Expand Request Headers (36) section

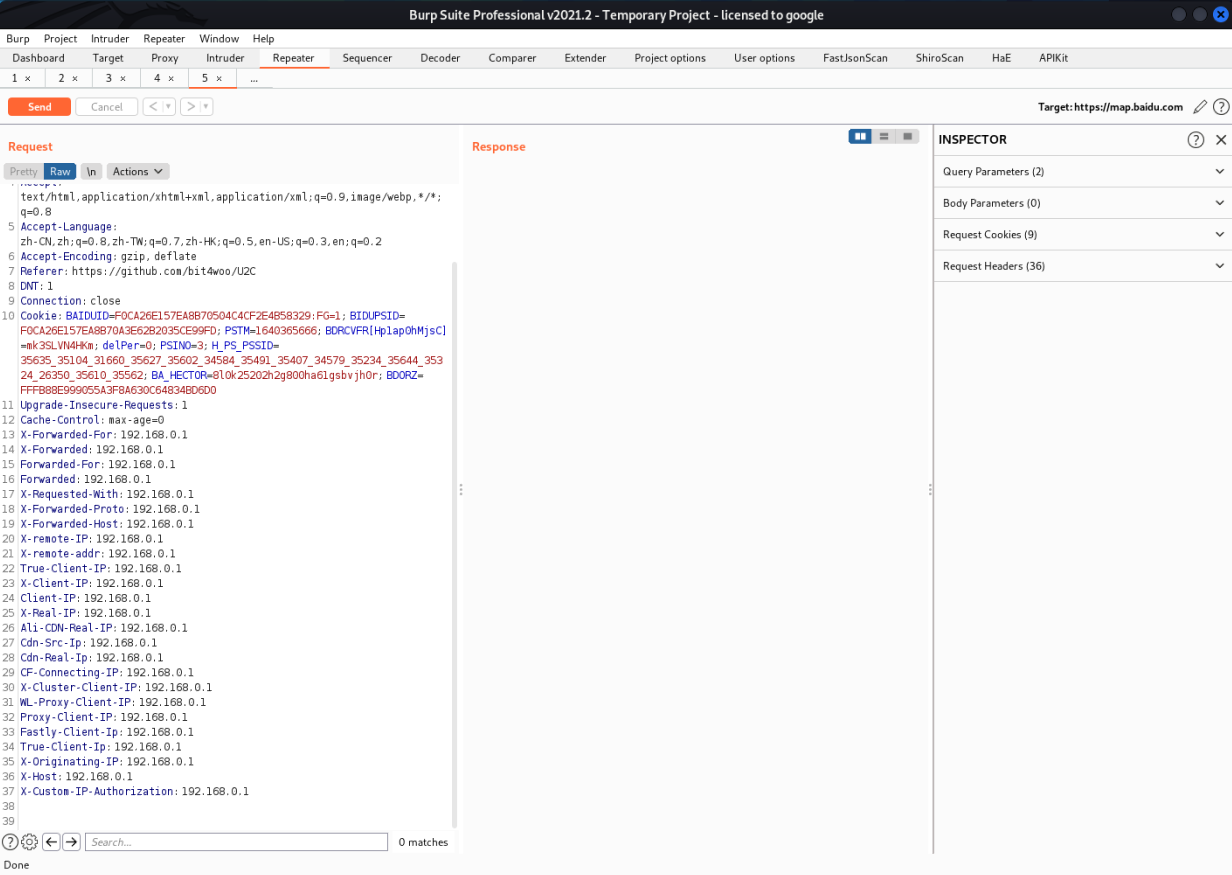click(1082, 266)
